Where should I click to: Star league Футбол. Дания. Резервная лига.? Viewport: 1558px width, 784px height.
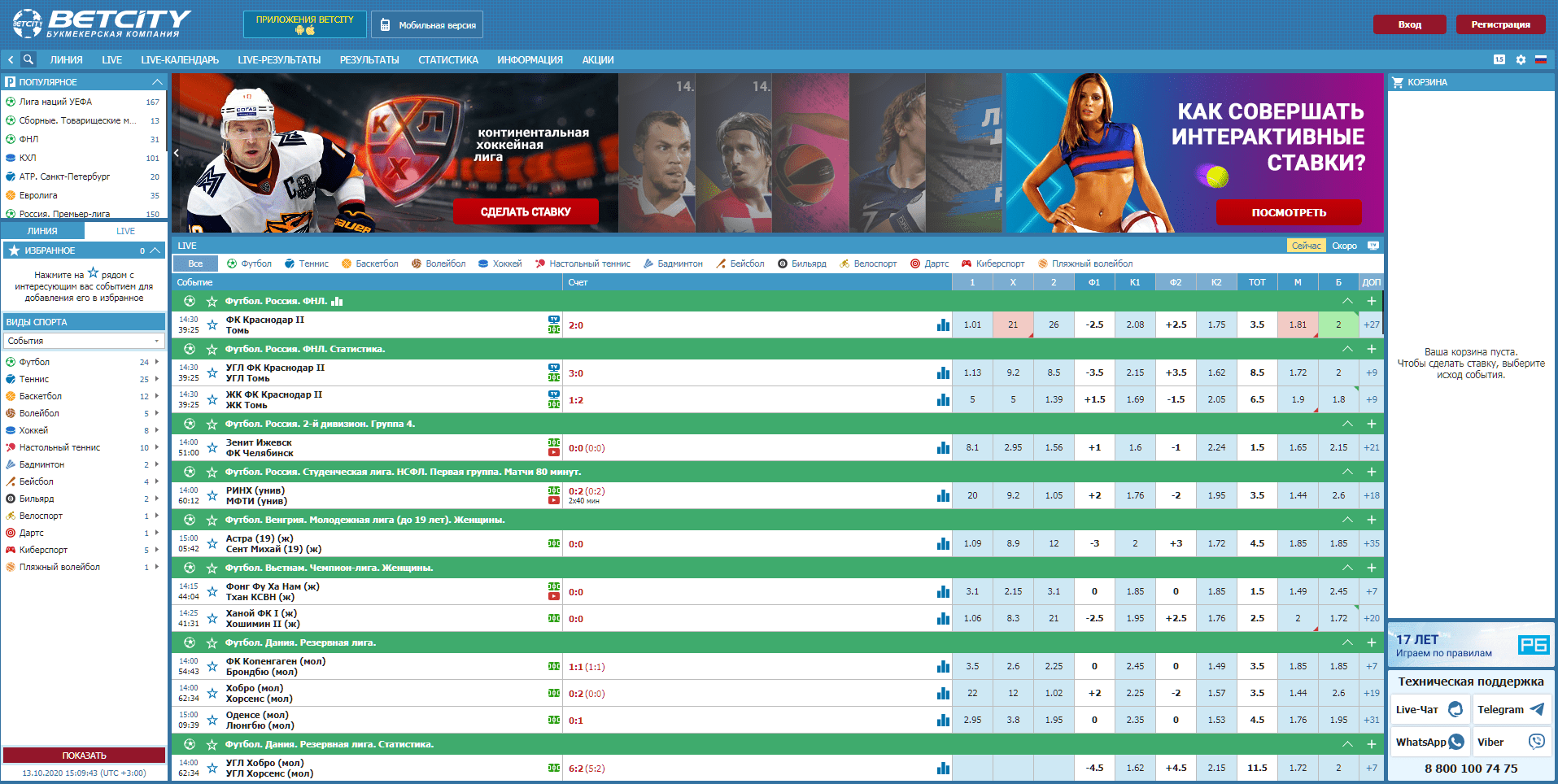point(212,642)
